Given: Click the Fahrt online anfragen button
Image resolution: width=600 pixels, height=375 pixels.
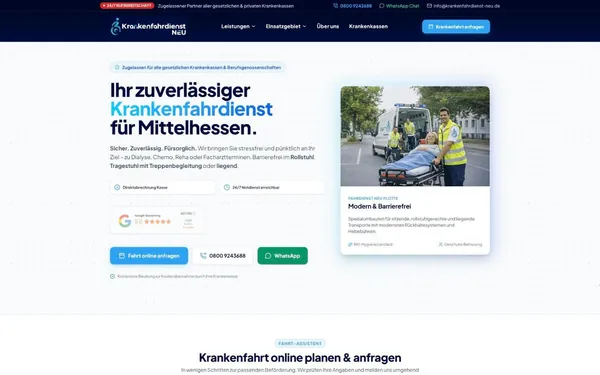Looking at the screenshot, I should [149, 256].
